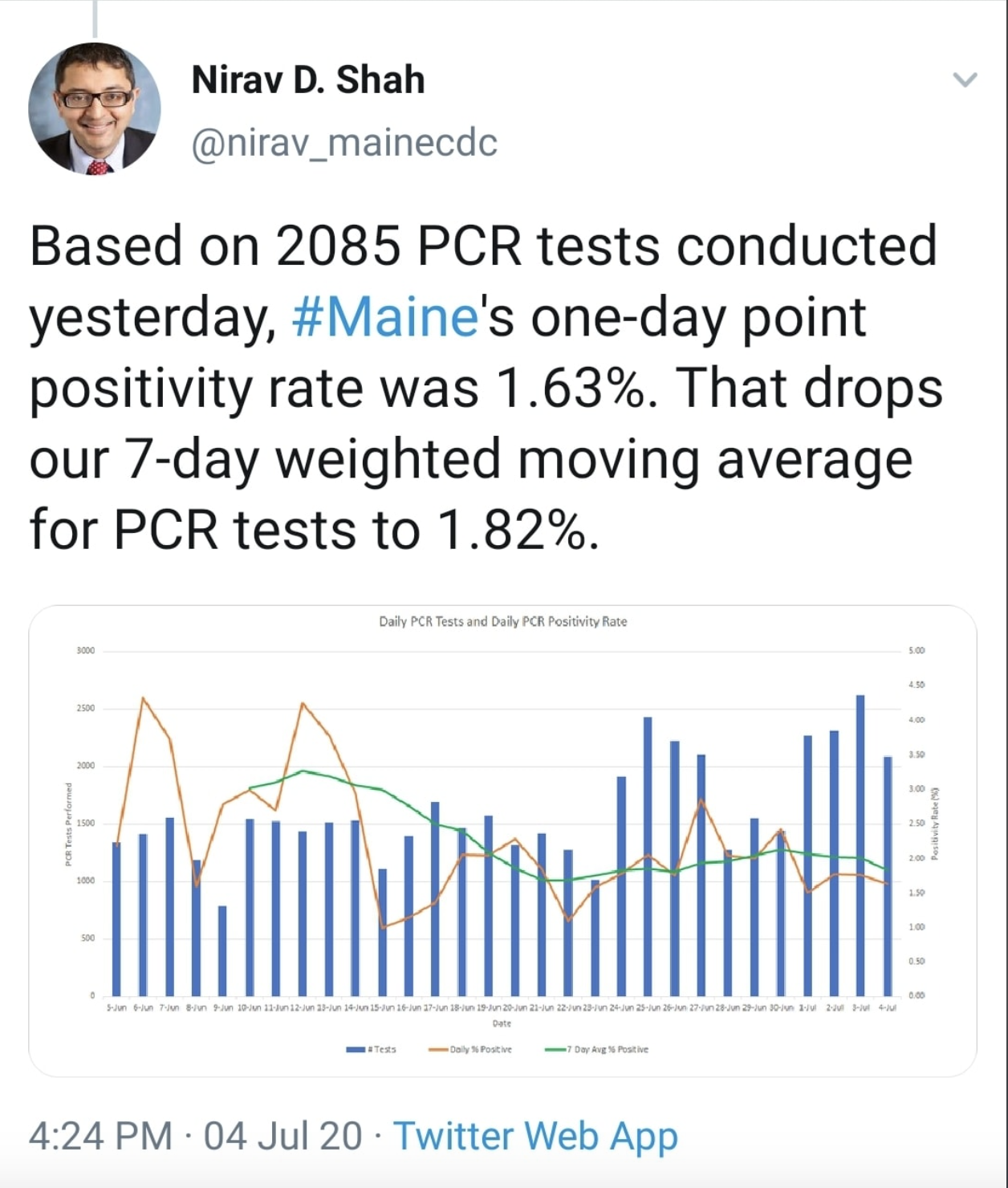Screen dimensions: 1008x1188
Task: Click the green line peak near 12-Jun
Action: point(303,771)
